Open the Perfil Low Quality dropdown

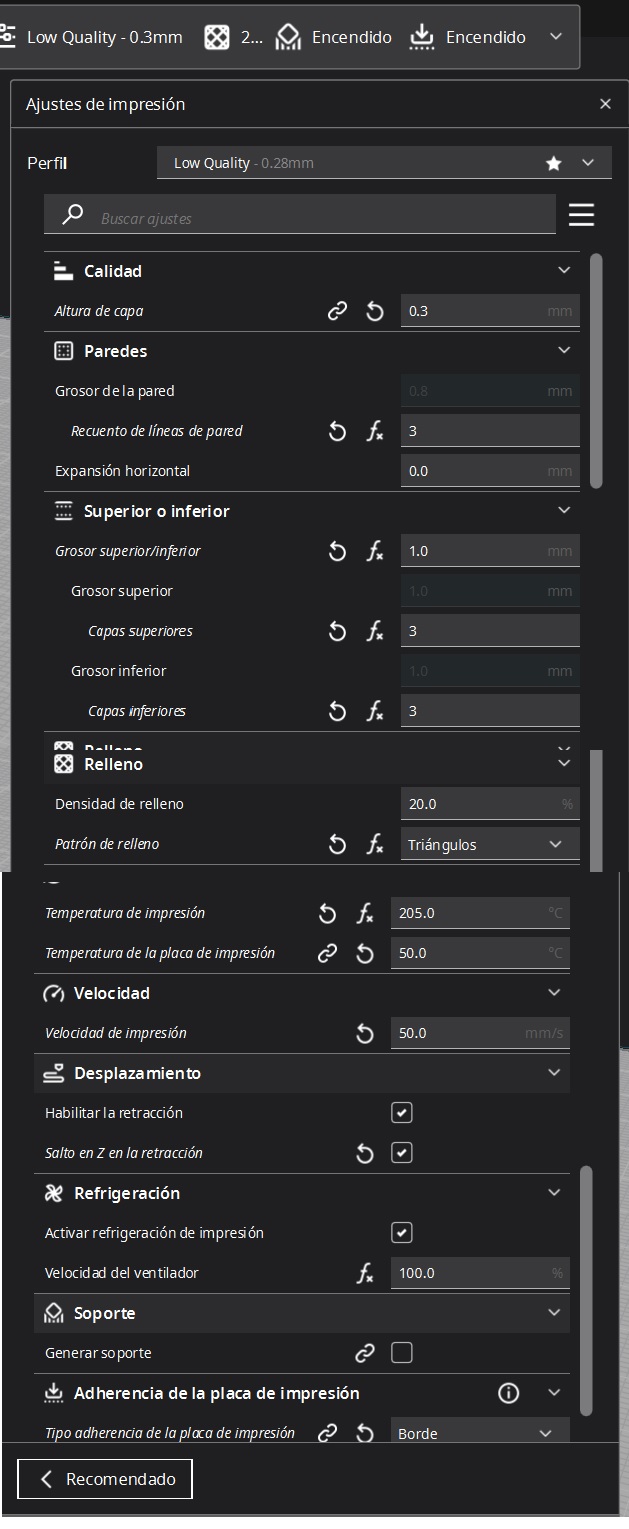(x=384, y=163)
